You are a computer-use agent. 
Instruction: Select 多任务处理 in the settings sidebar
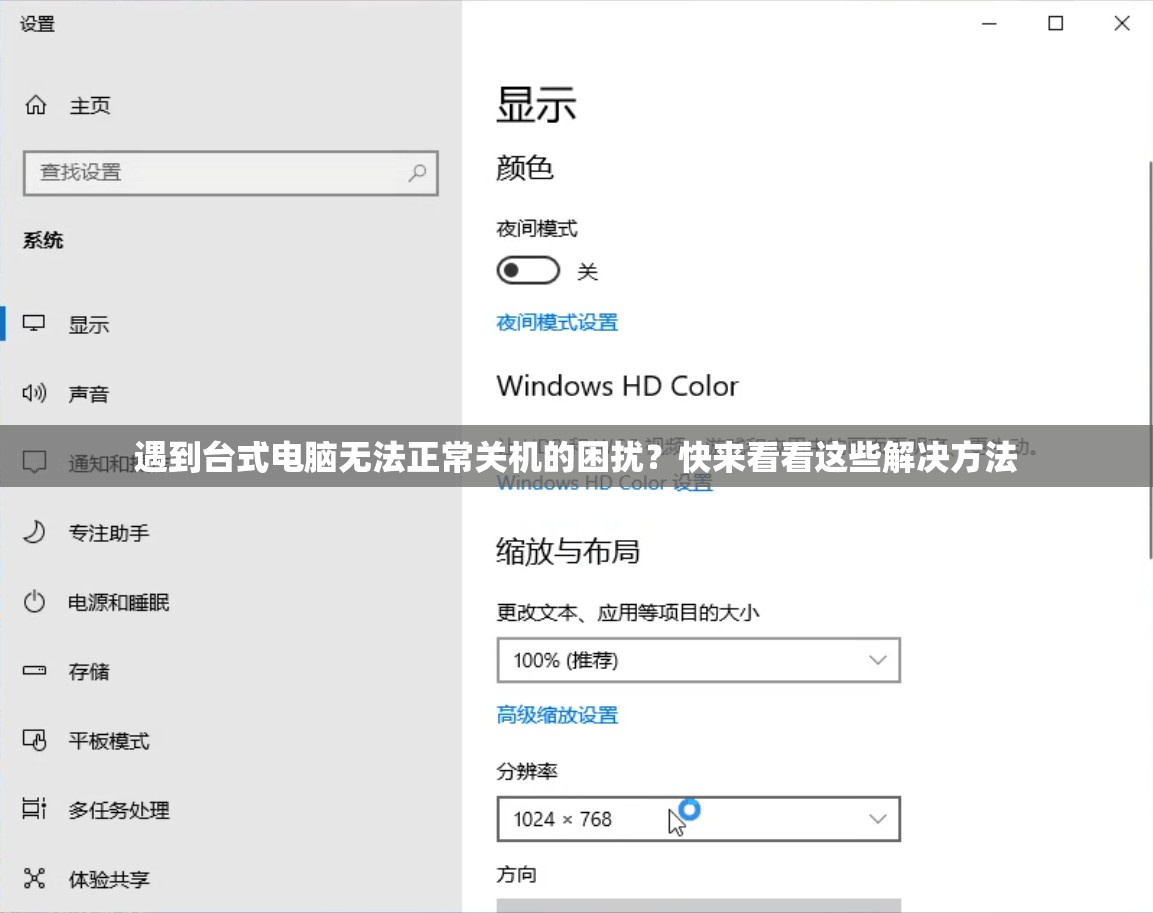[118, 809]
